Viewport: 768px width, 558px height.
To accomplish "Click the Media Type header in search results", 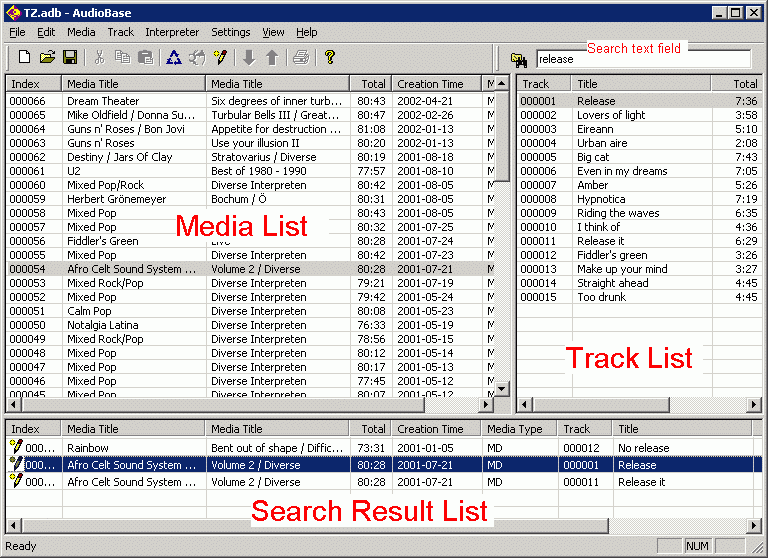I will click(519, 429).
